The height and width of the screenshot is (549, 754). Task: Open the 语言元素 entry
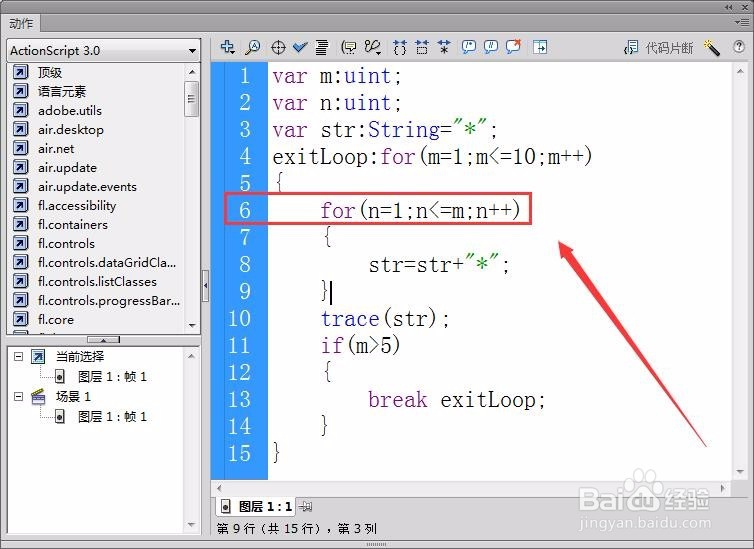click(62, 91)
